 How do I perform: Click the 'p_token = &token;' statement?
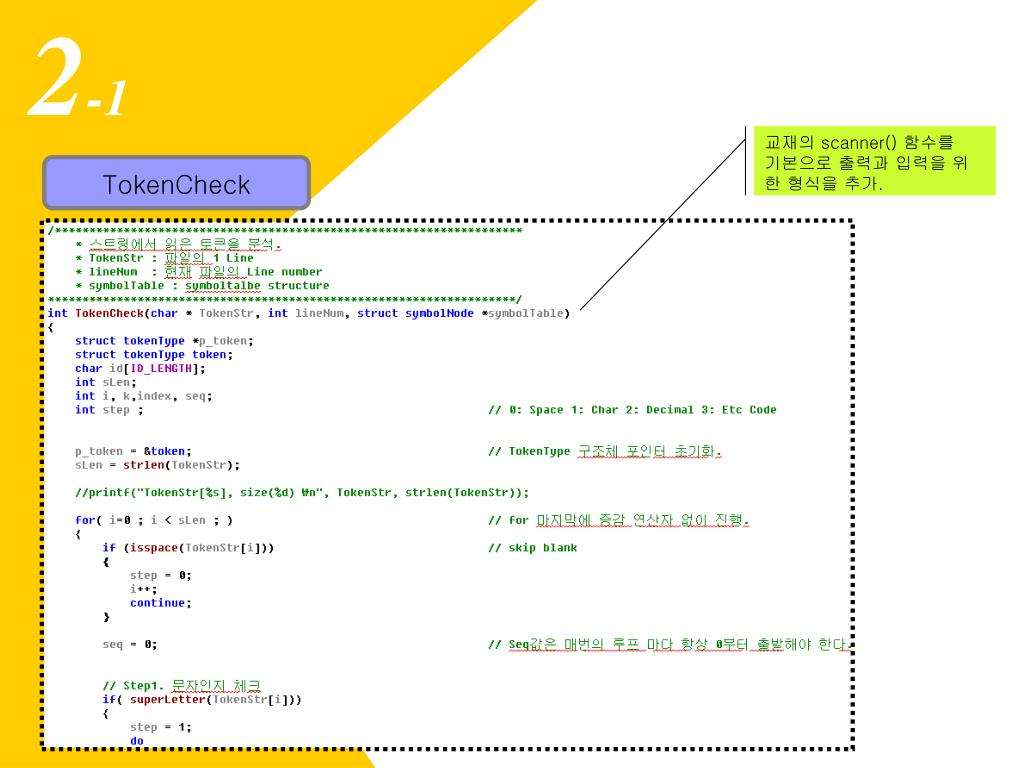(x=133, y=451)
